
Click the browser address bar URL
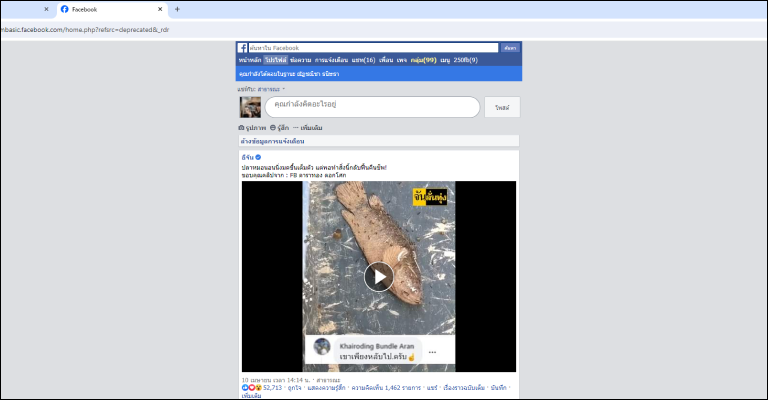(x=86, y=30)
